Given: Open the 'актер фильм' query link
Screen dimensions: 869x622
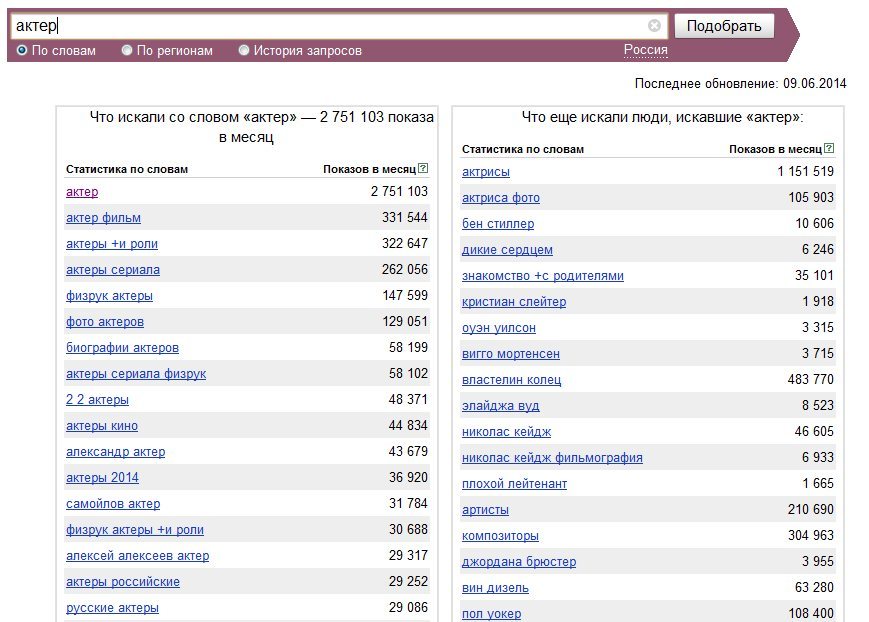Looking at the screenshot, I should pos(103,218).
